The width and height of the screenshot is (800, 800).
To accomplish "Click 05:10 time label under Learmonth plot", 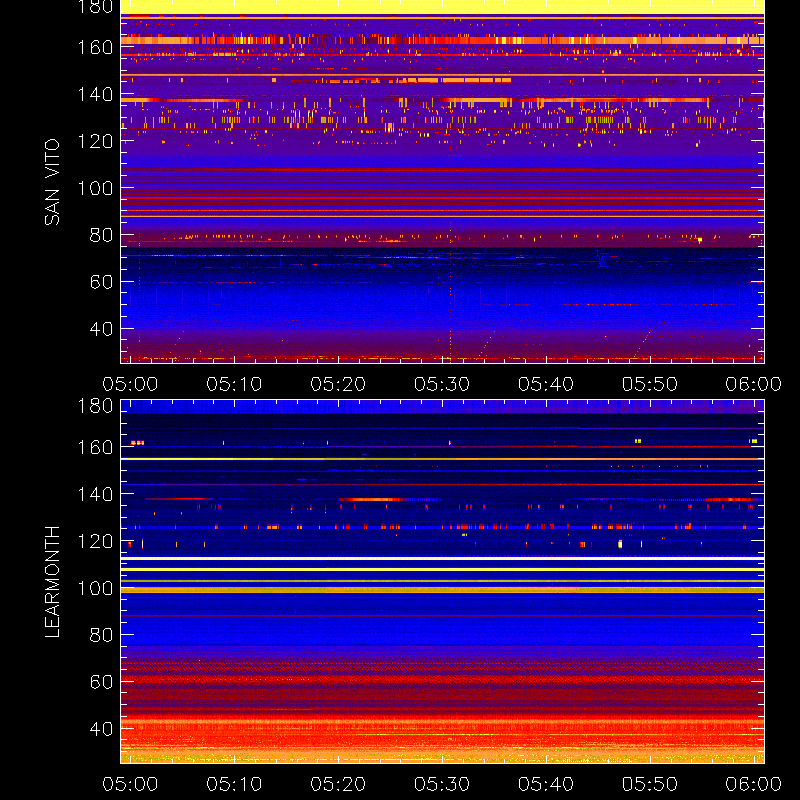I will click(234, 784).
